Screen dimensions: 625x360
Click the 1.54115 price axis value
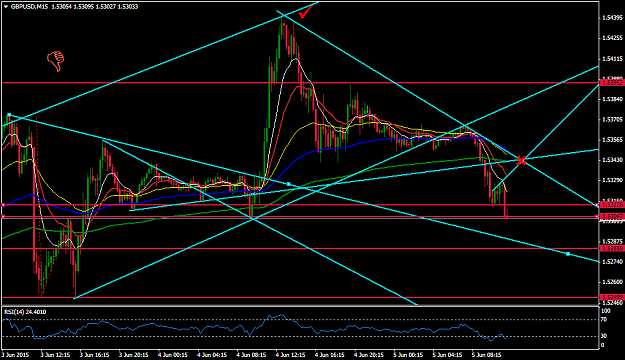612,59
